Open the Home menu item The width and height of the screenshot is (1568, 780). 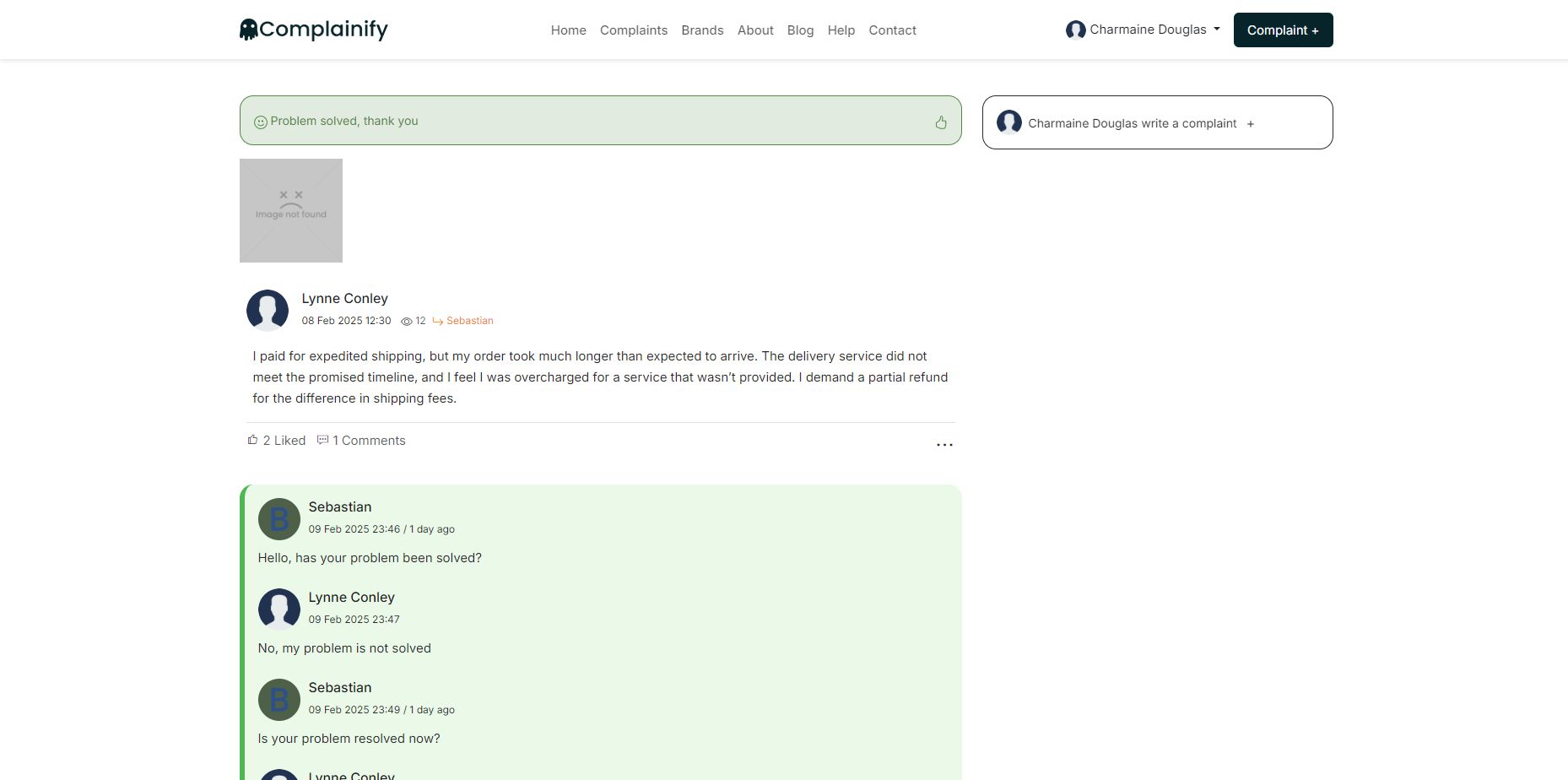[x=568, y=30]
